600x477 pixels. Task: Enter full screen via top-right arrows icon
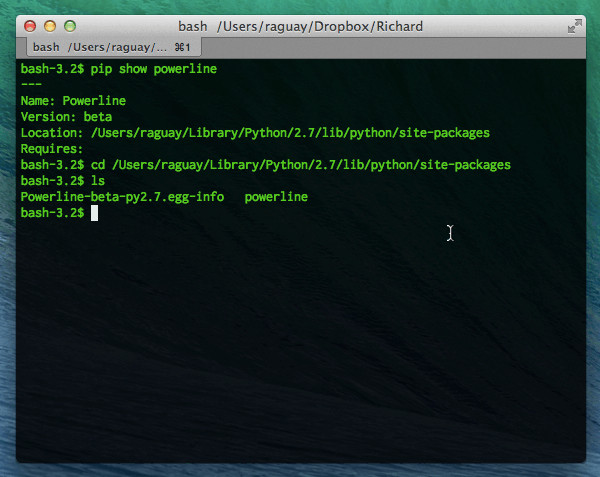(574, 26)
